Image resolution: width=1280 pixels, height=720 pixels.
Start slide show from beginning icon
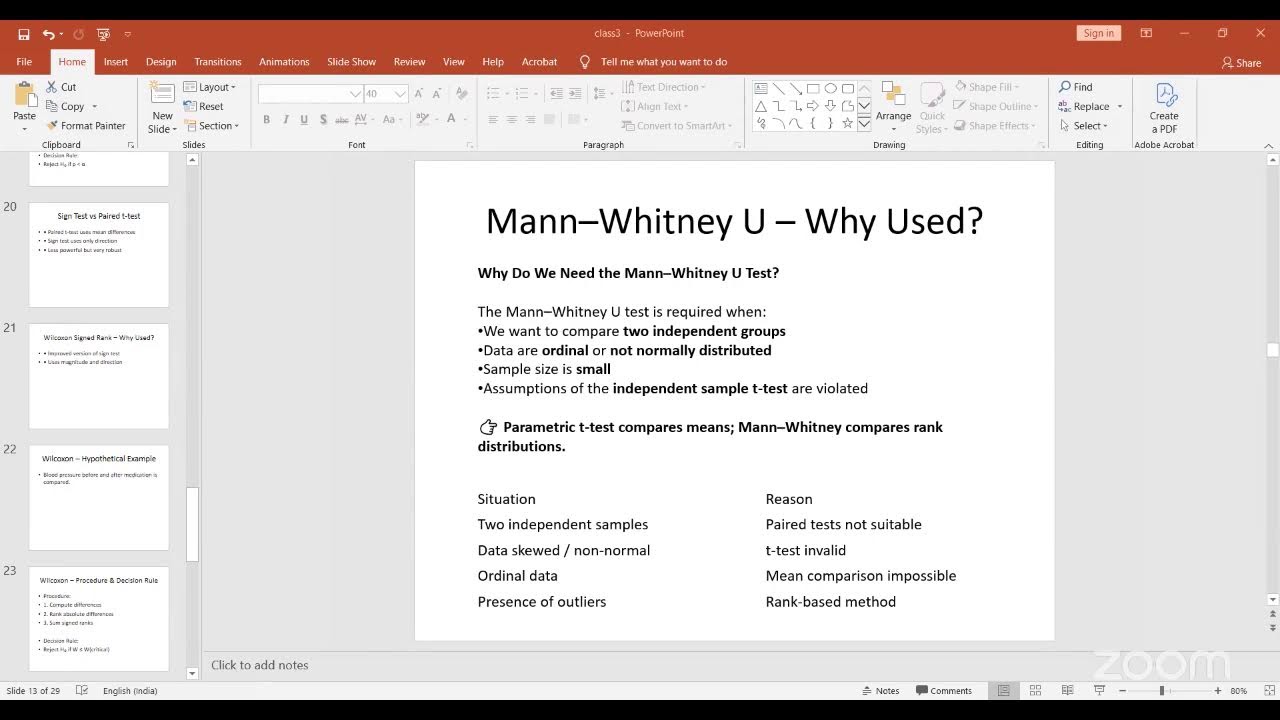103,34
